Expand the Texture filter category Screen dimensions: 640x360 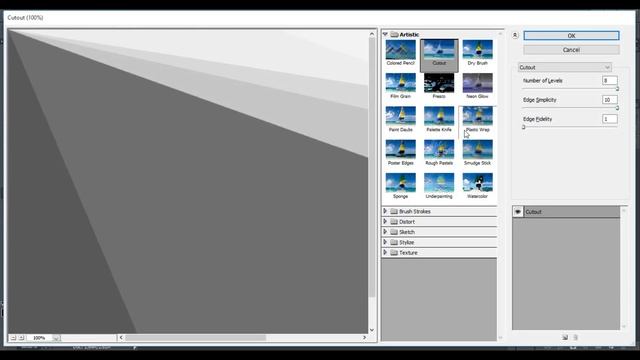point(385,253)
